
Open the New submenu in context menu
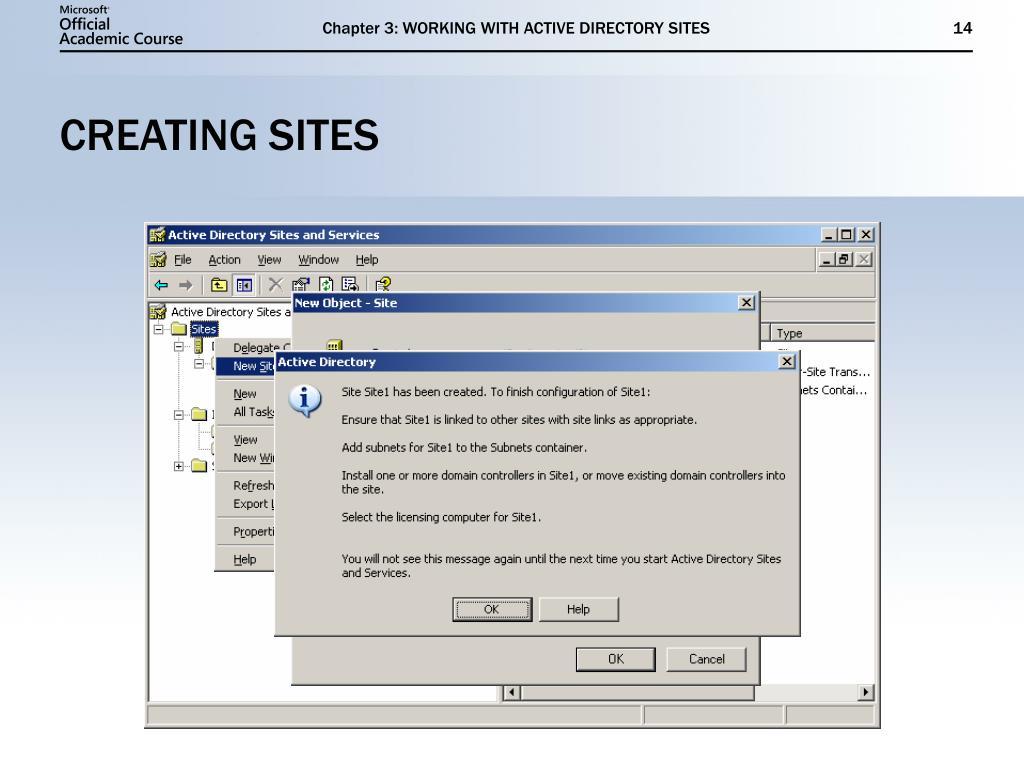click(246, 394)
